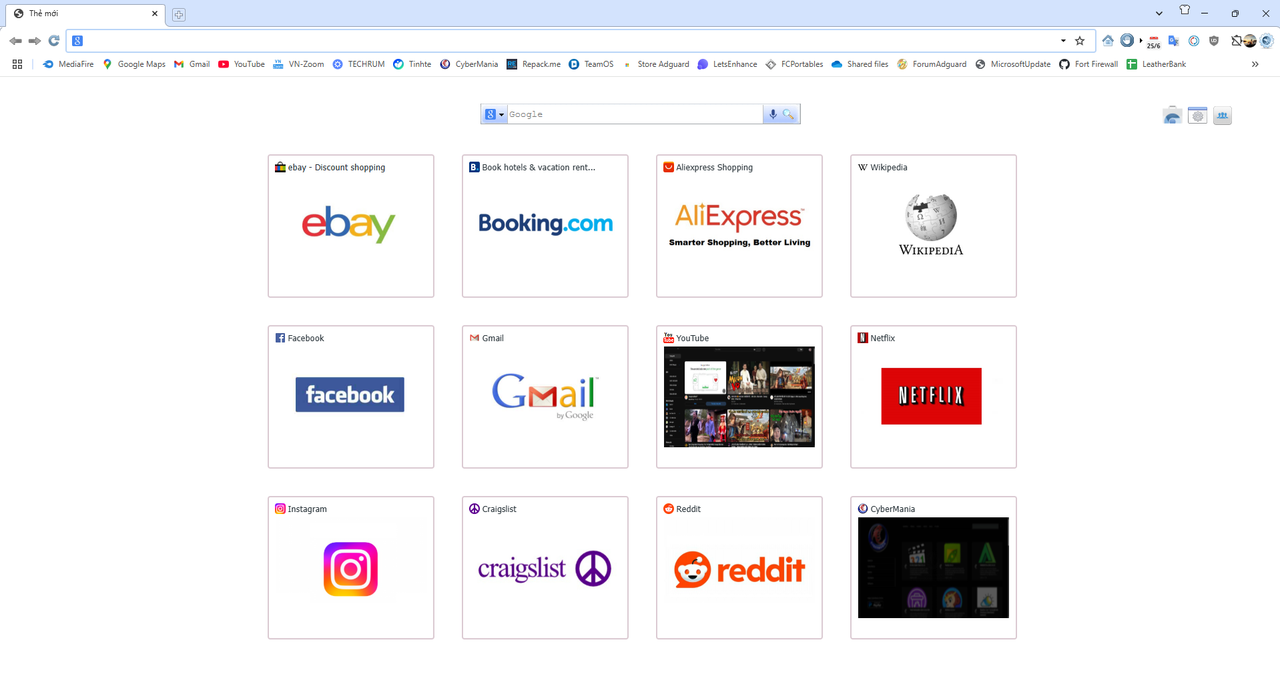Open the Google Maps bookmark
This screenshot has height=687, width=1280.
coord(134,64)
